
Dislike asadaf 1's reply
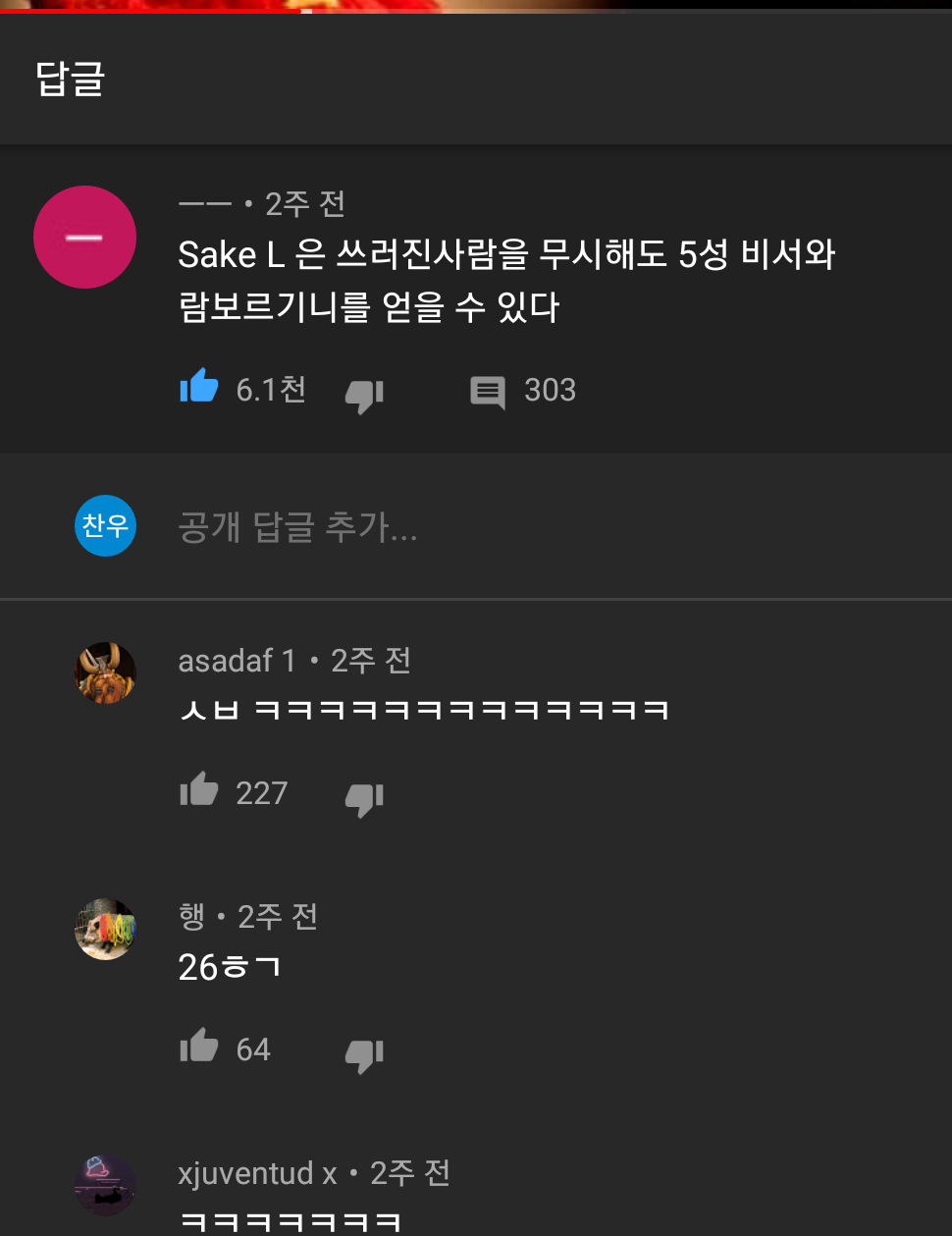[364, 797]
